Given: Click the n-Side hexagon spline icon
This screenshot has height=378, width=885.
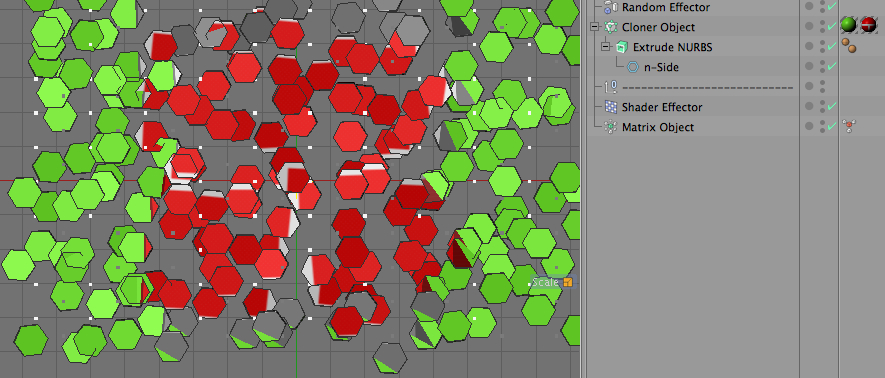Looking at the screenshot, I should [x=633, y=67].
